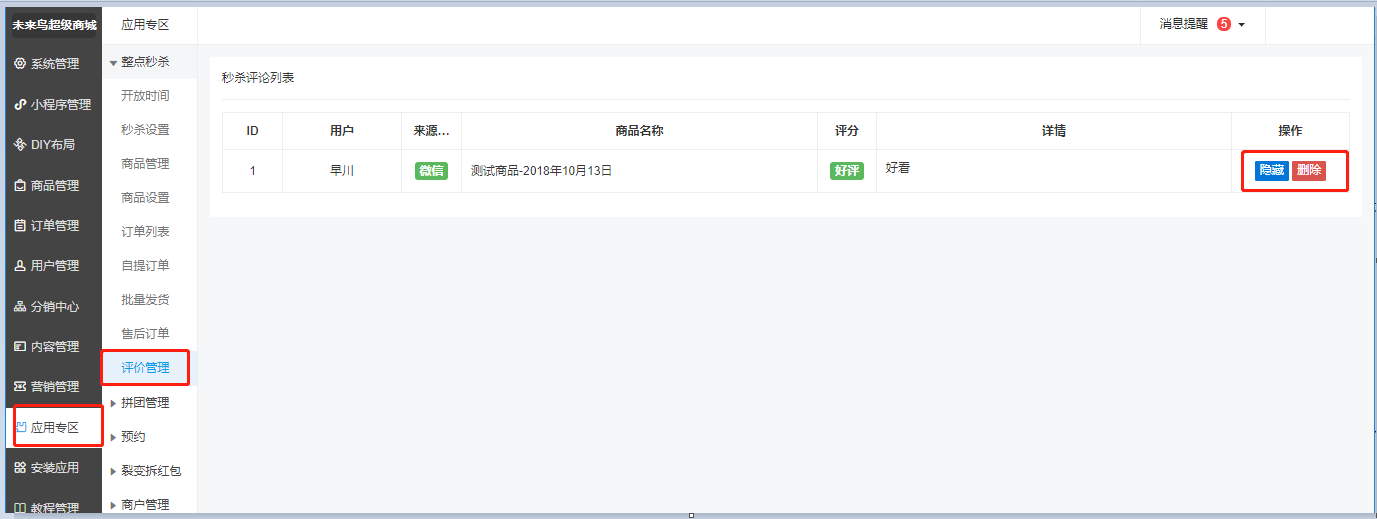Click the 商品名称 column header

[640, 131]
